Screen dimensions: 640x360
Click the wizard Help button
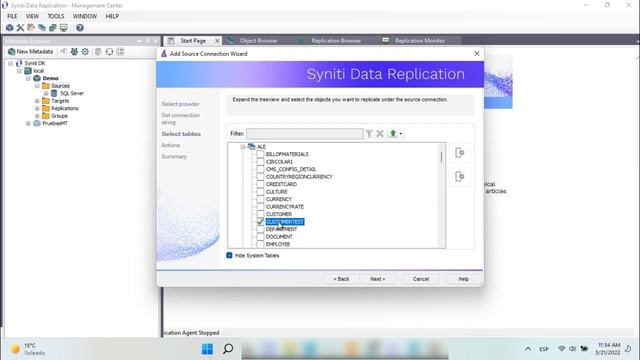(463, 279)
